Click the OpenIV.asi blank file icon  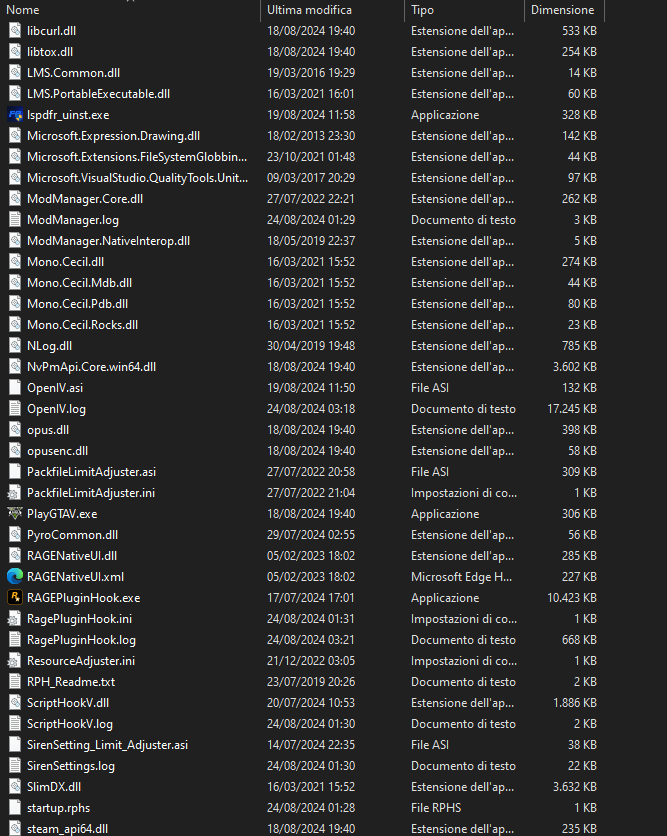[15, 388]
